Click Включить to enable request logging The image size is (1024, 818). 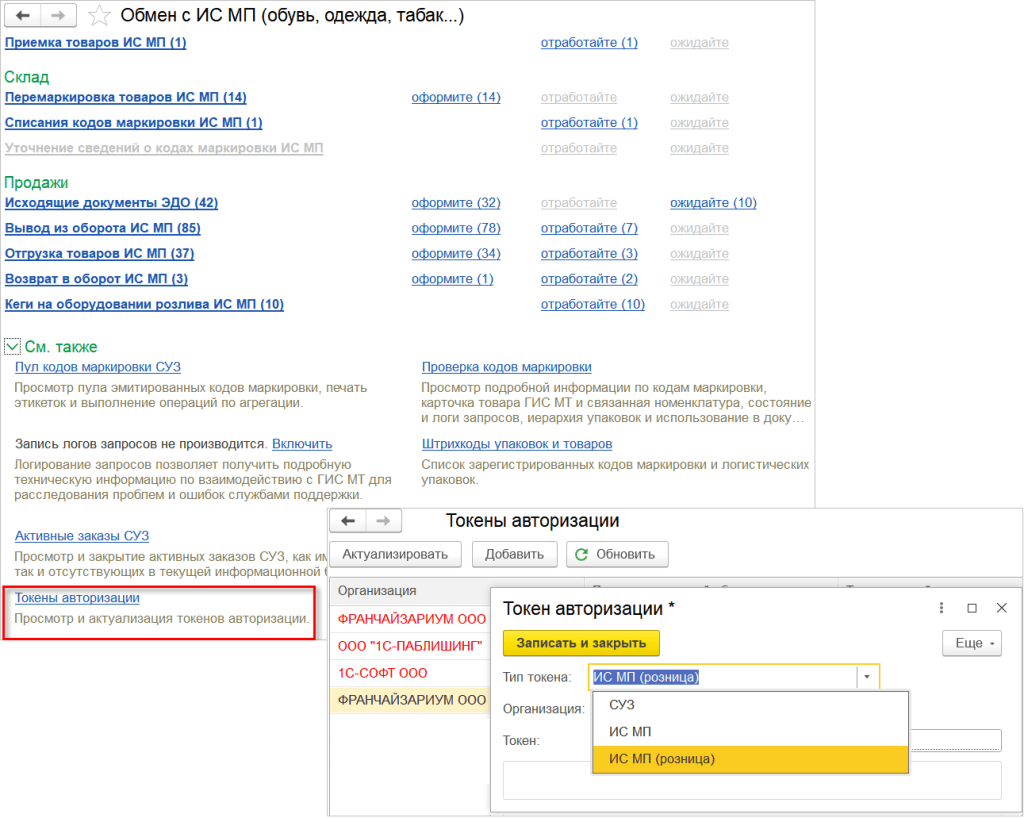point(302,444)
